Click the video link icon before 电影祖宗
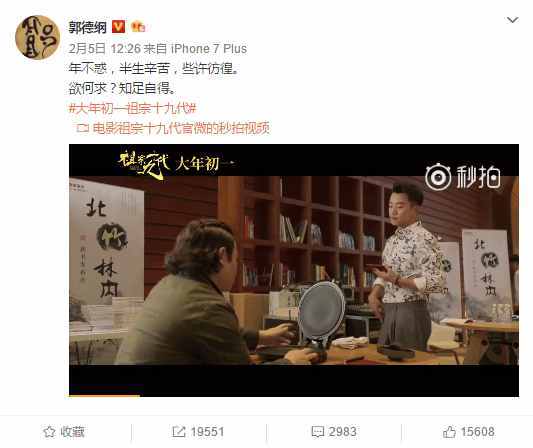 pyautogui.click(x=83, y=128)
